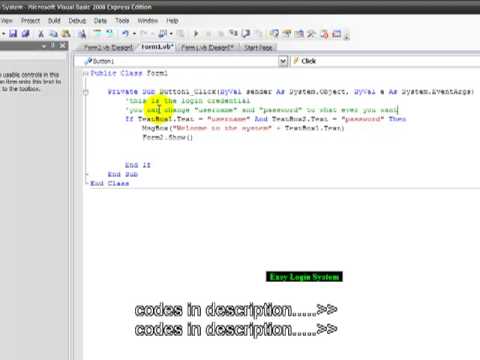This screenshot has height=360, width=480.
Task: Open the Undo history dropdown arrow
Action: pos(134,34)
